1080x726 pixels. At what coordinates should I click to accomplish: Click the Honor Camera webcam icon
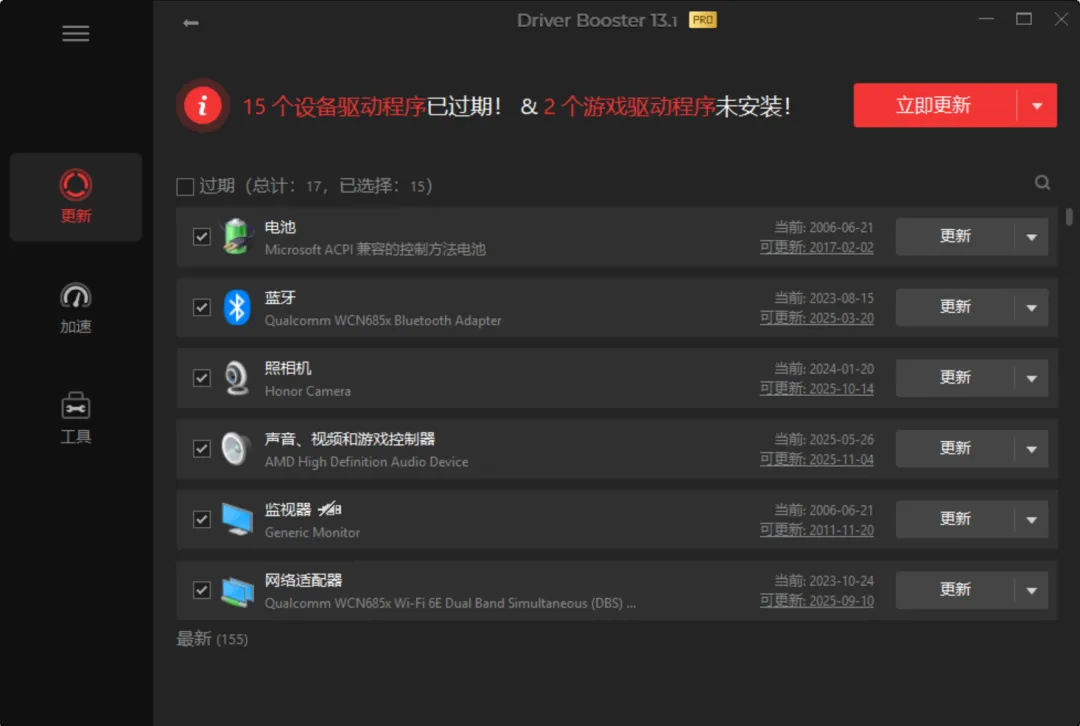point(236,378)
